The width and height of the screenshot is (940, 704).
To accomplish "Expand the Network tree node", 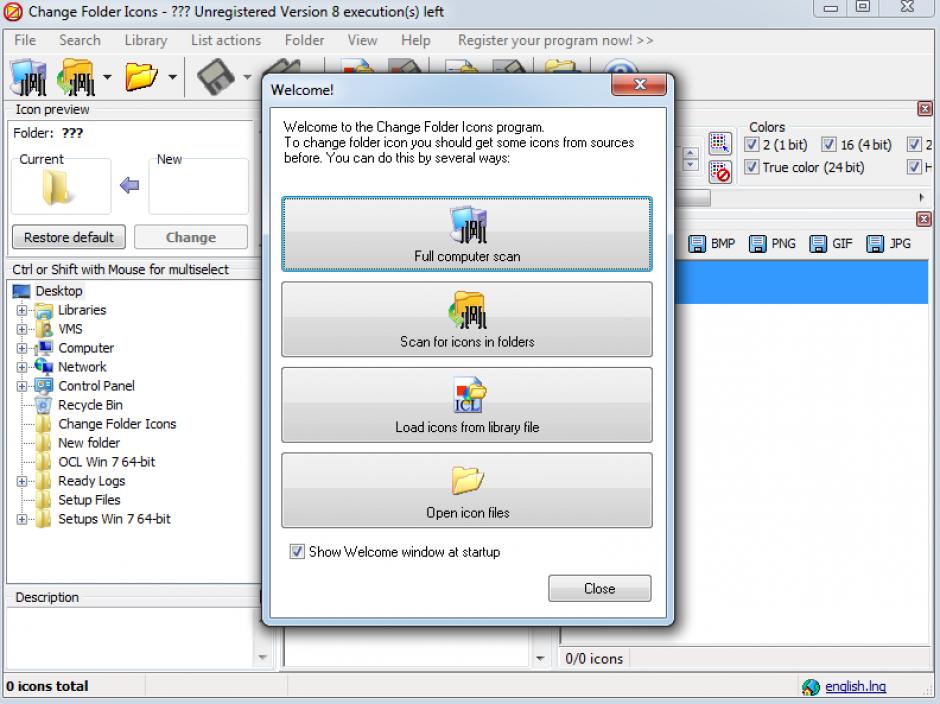I will [22, 367].
